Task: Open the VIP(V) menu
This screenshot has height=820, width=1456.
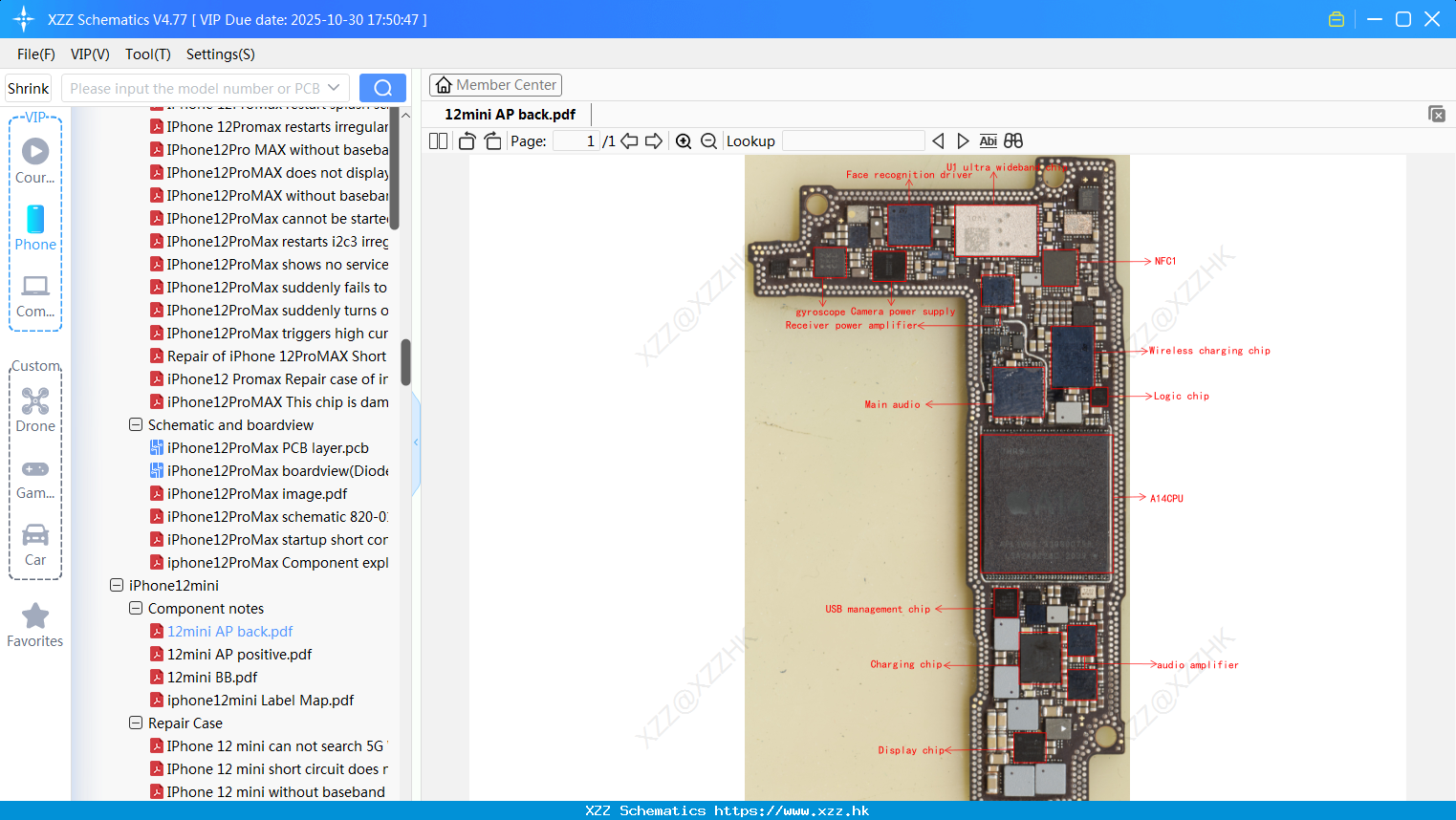Action: coord(90,54)
